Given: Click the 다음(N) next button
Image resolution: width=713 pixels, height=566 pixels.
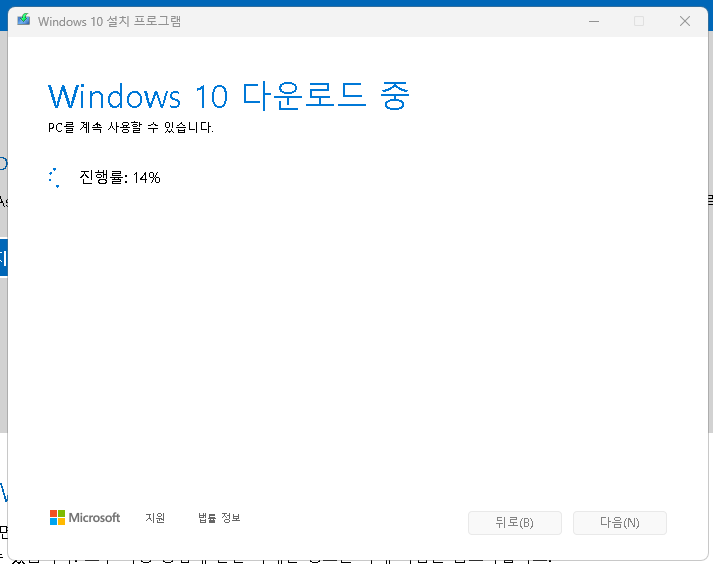Looking at the screenshot, I should [x=620, y=523].
